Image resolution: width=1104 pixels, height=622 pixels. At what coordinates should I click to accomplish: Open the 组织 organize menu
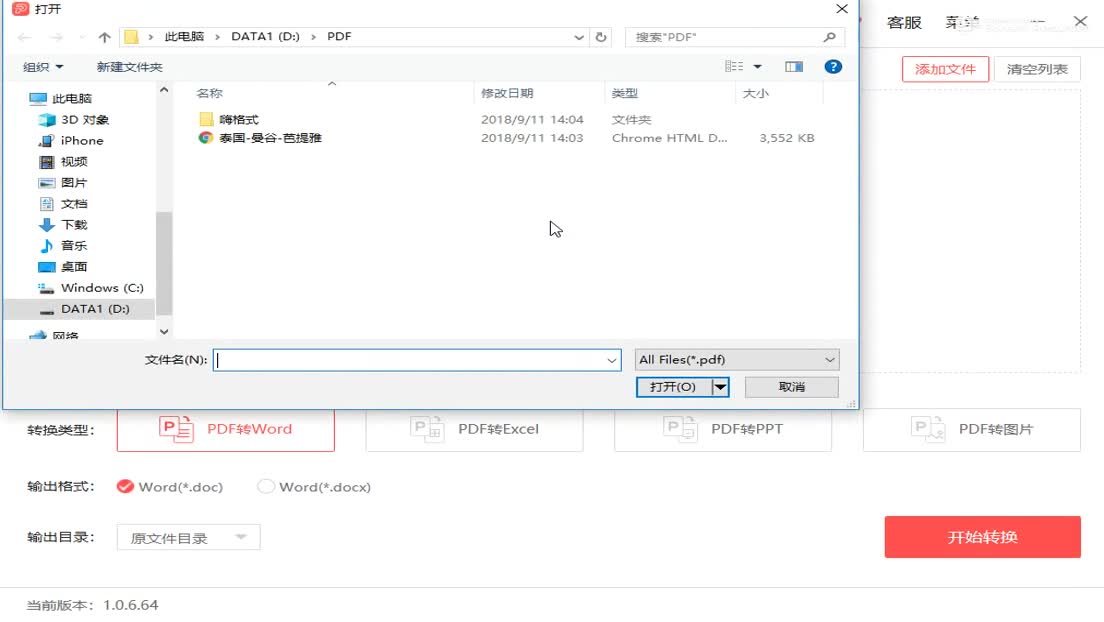coord(41,66)
